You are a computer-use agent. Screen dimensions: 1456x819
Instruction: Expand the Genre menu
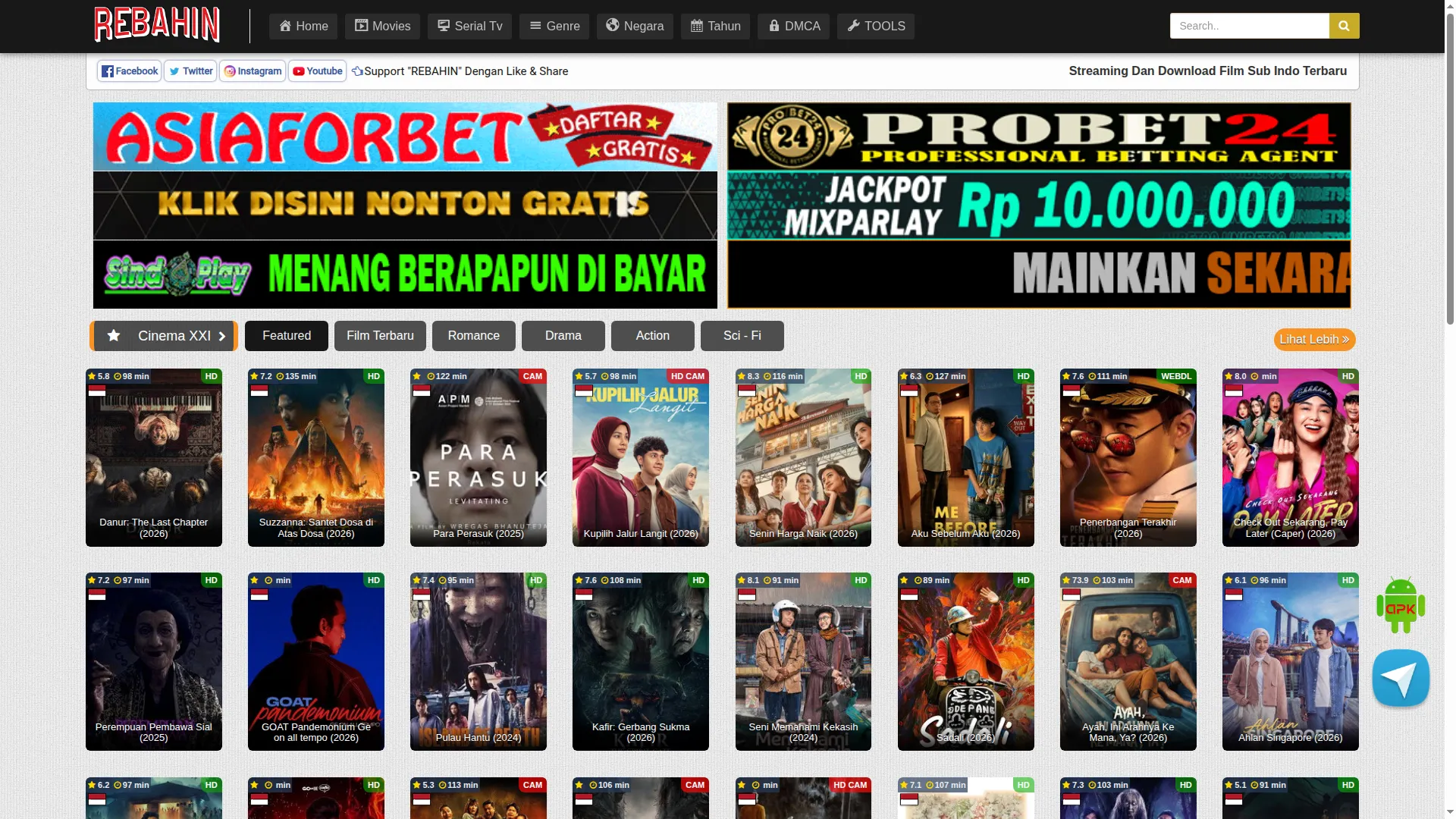(x=554, y=27)
